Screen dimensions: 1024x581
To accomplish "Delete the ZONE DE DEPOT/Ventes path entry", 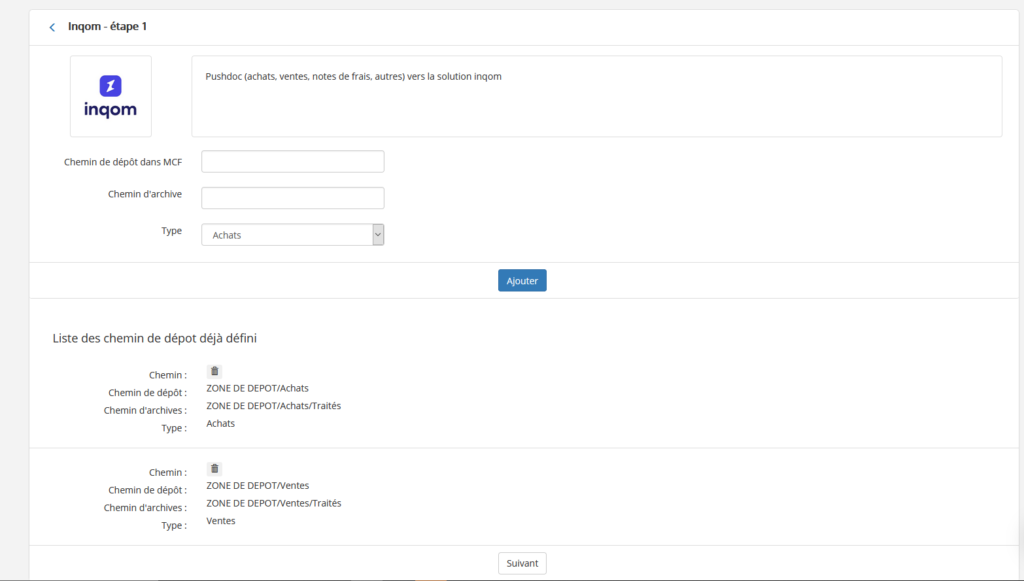I will point(214,468).
